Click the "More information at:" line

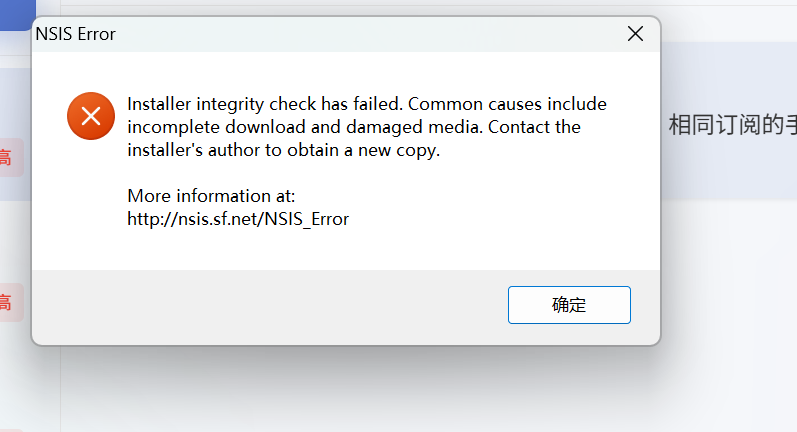point(211,195)
